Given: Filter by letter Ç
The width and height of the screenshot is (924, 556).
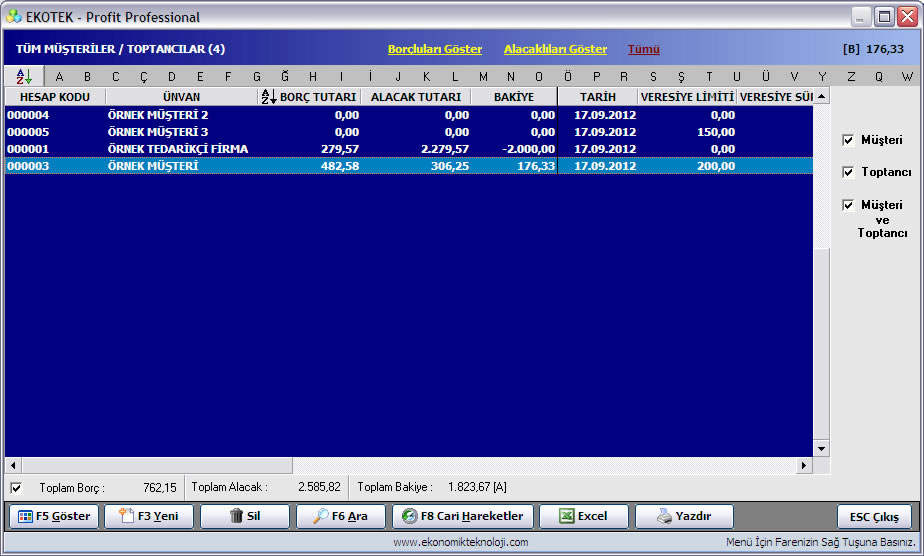Looking at the screenshot, I should pyautogui.click(x=143, y=77).
